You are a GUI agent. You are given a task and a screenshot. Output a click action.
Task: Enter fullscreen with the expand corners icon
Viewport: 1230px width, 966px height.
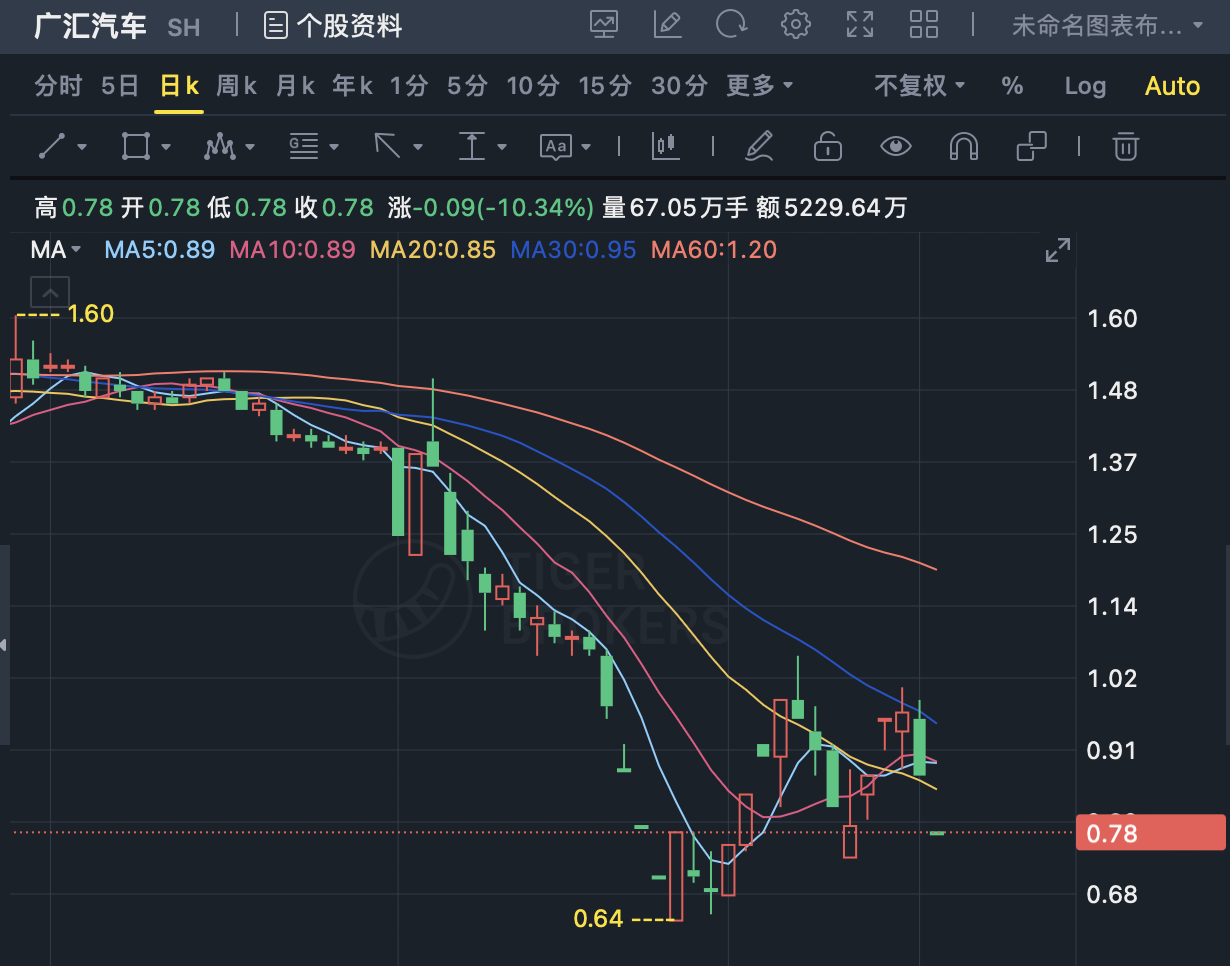pos(860,25)
